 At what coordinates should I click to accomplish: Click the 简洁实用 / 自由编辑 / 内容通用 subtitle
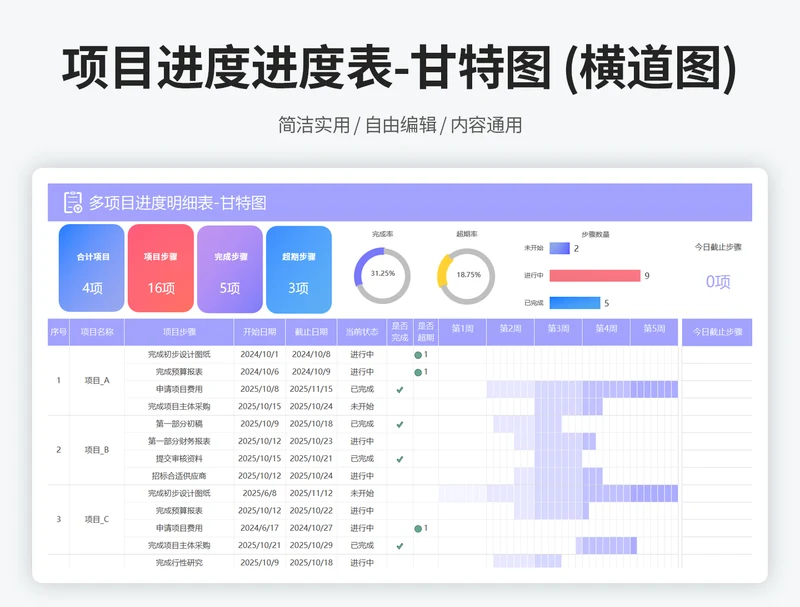[x=400, y=125]
